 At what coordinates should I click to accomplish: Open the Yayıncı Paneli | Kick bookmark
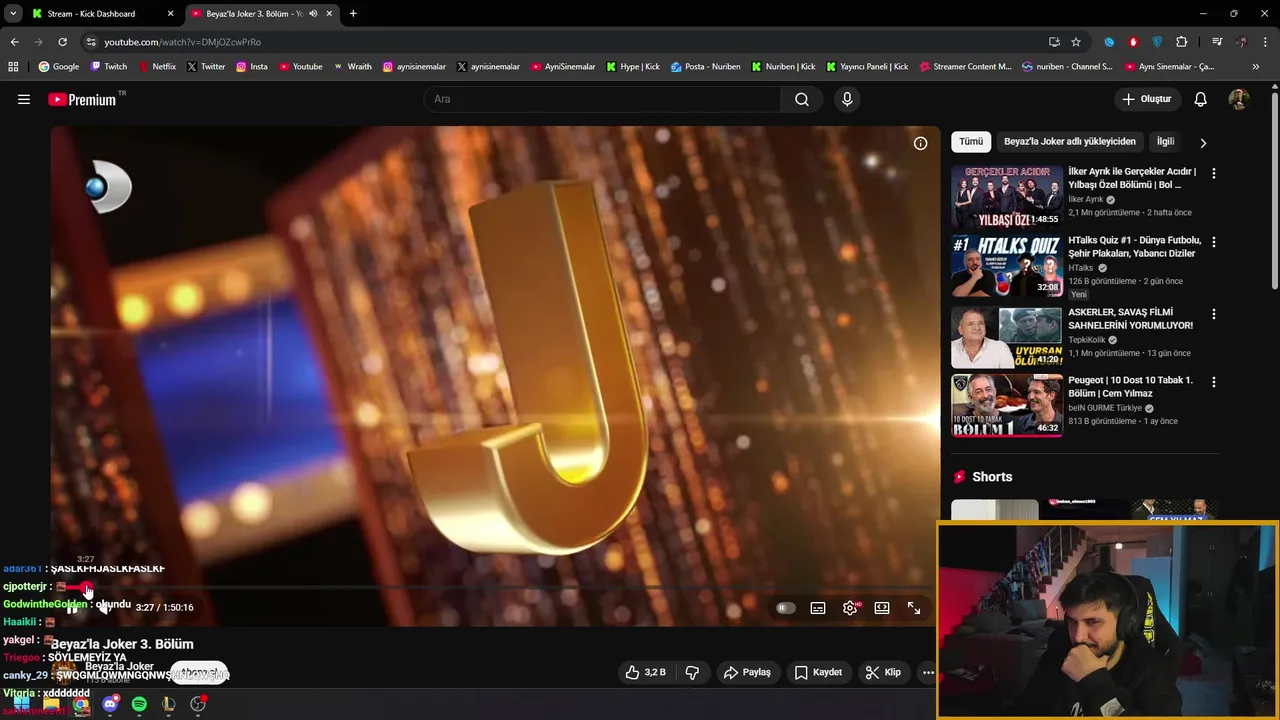pyautogui.click(x=866, y=67)
